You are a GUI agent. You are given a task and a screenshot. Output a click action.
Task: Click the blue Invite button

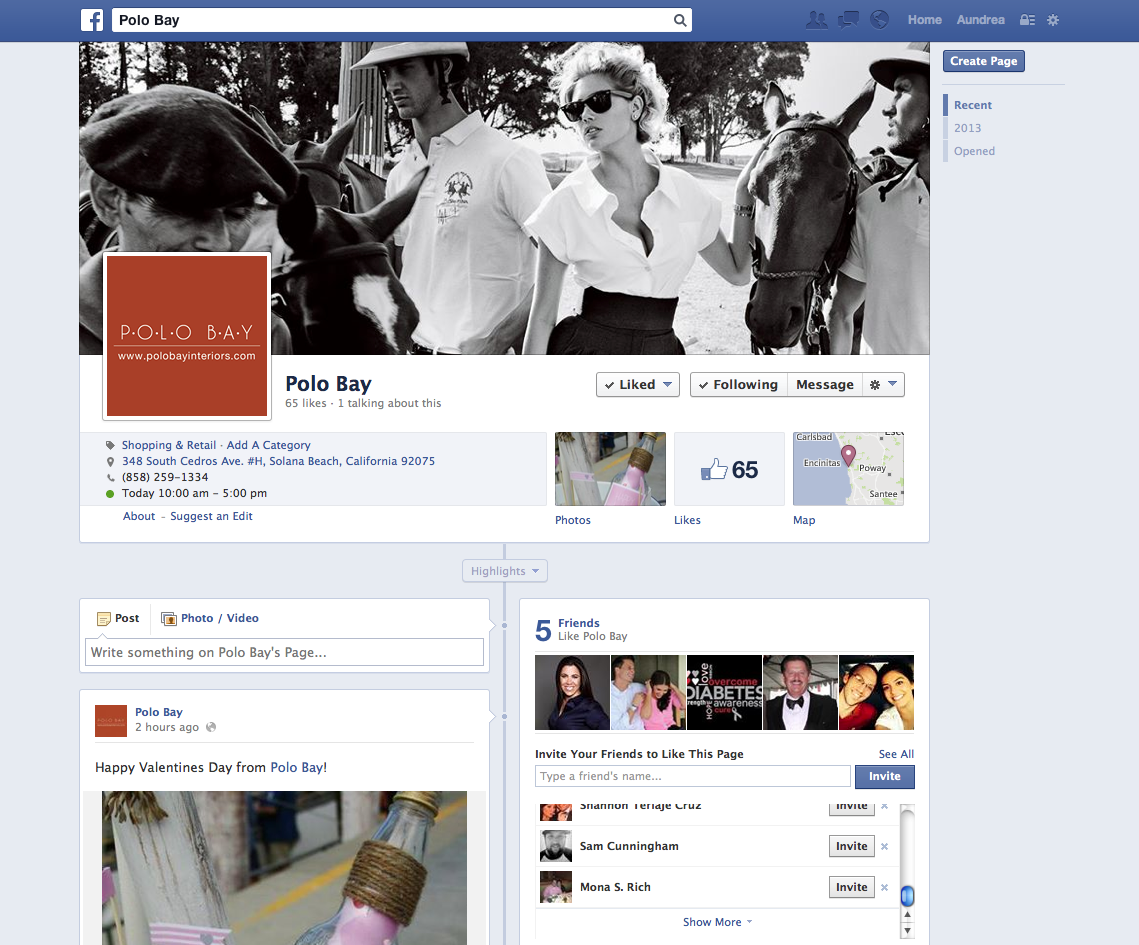[885, 776]
